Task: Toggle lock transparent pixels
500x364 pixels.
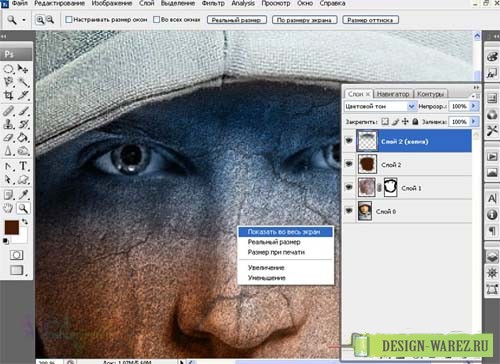Action: (x=385, y=122)
